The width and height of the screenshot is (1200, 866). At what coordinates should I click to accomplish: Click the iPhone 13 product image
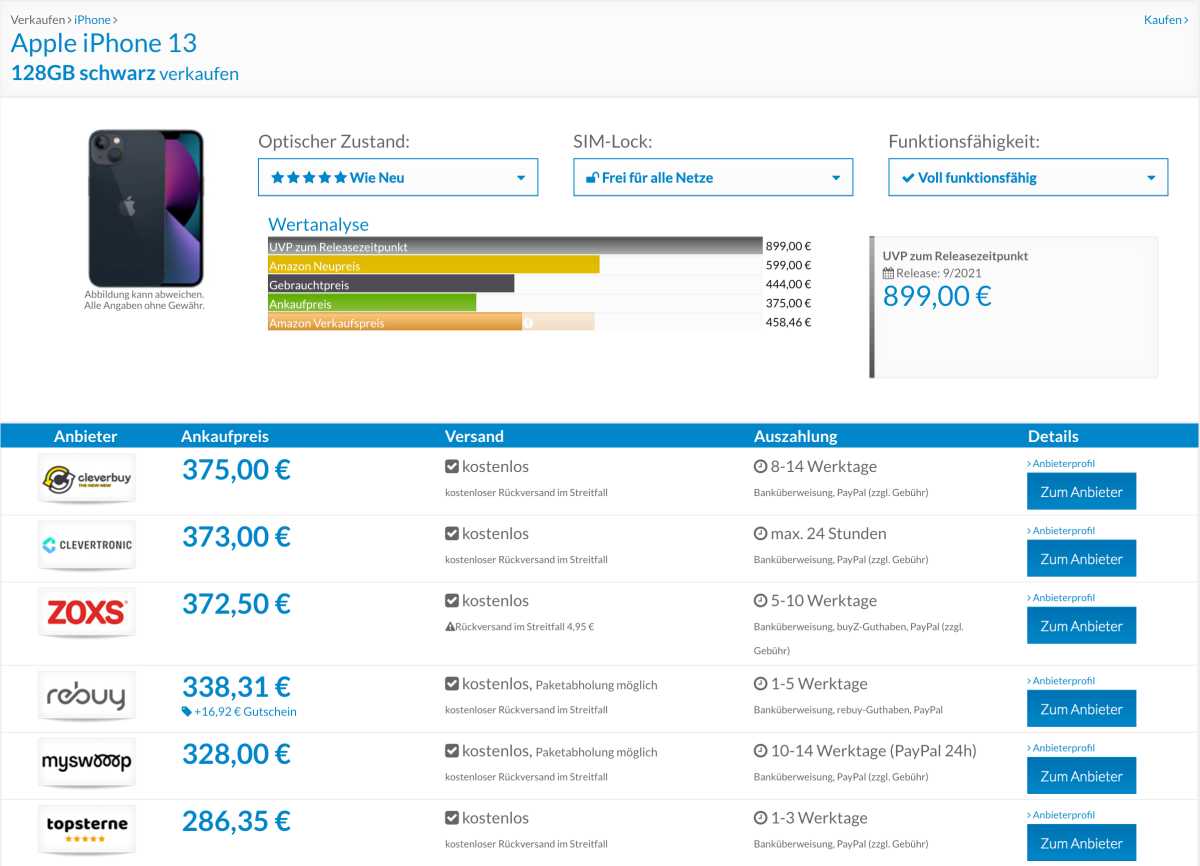click(x=145, y=208)
